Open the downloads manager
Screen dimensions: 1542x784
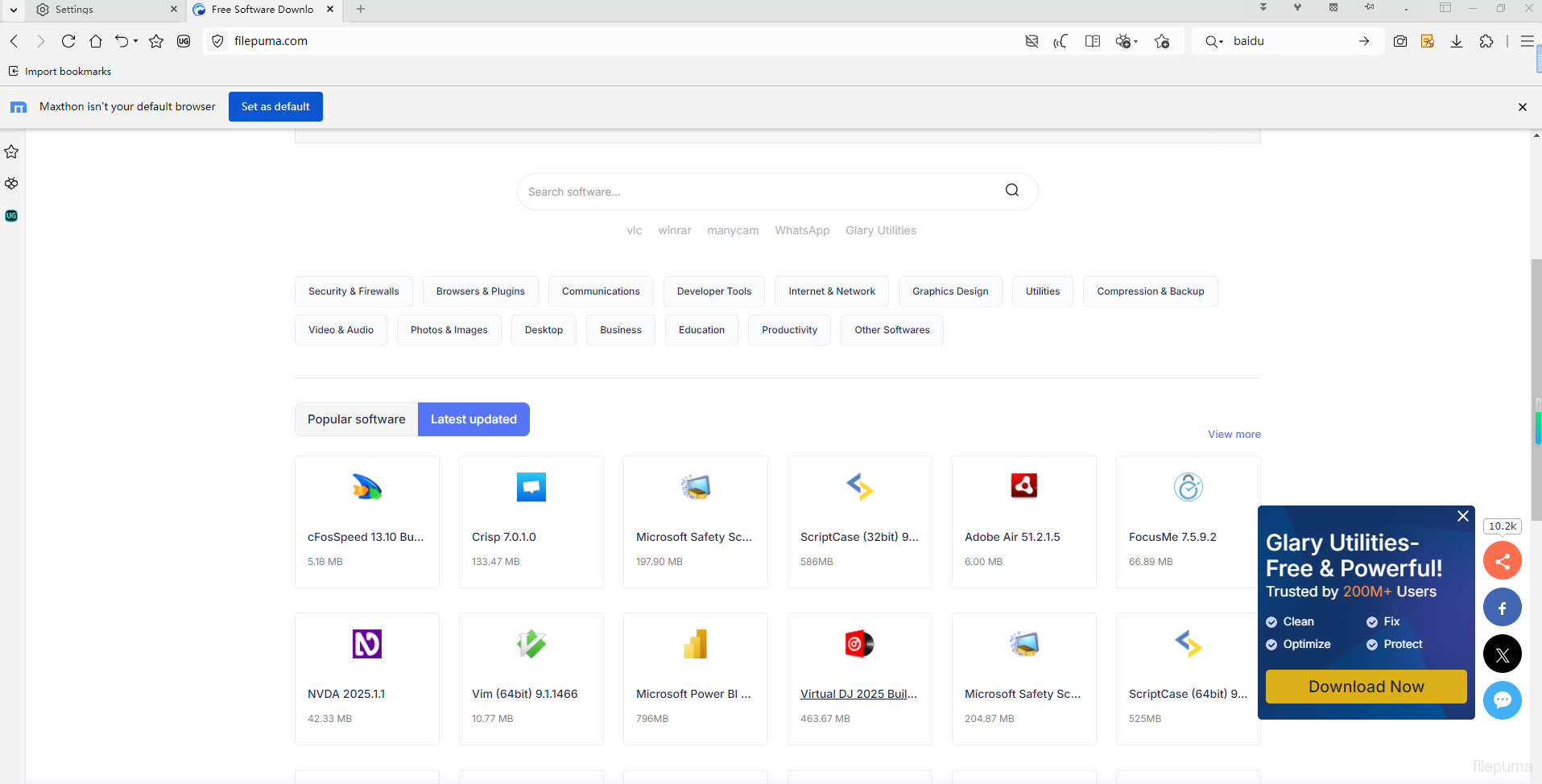1457,41
